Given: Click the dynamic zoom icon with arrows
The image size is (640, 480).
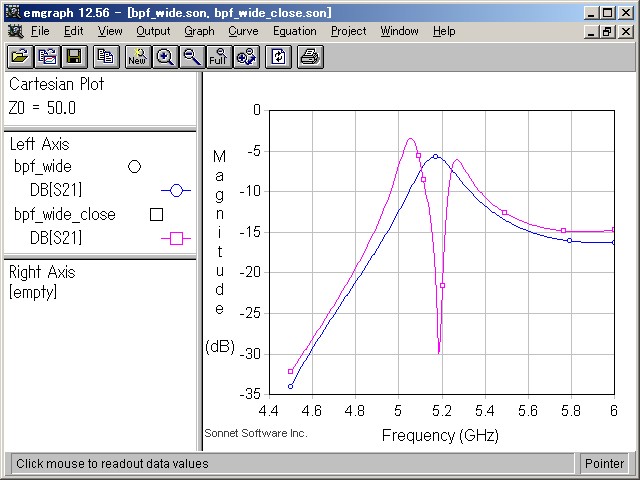Looking at the screenshot, I should click(246, 57).
